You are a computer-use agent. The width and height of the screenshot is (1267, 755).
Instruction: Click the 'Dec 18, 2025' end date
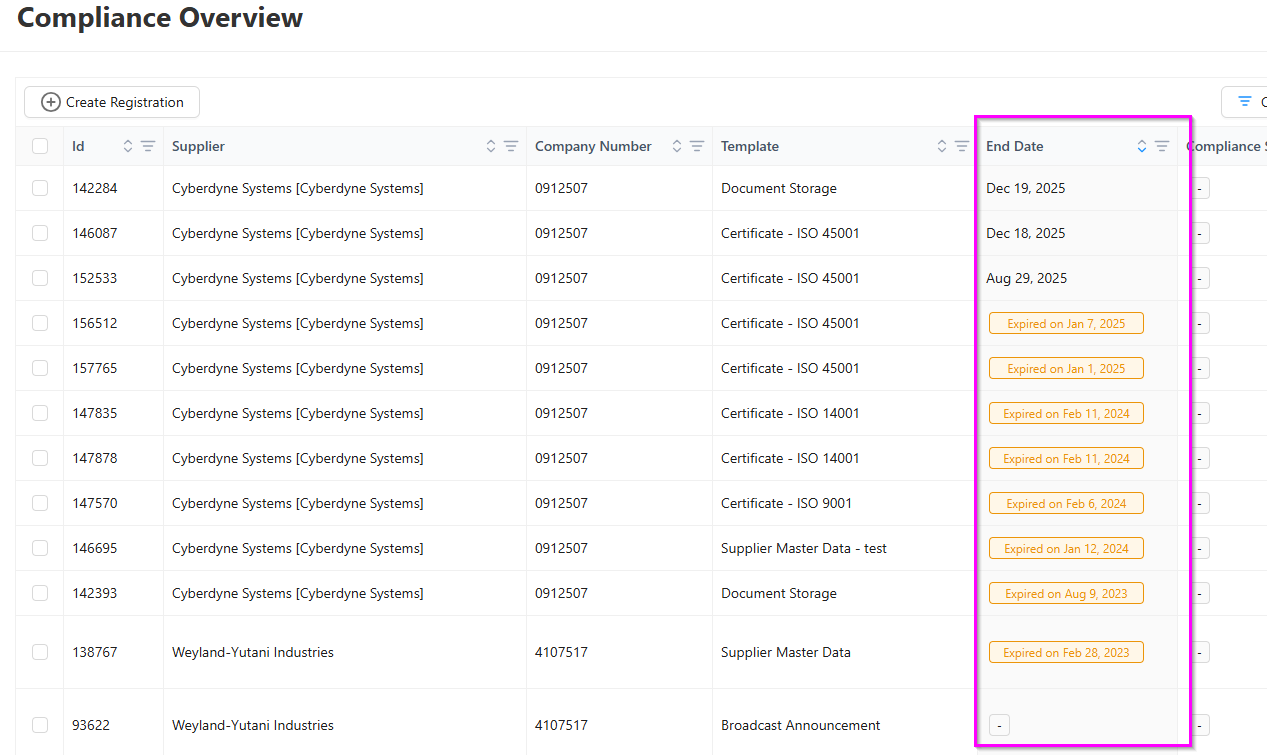[1026, 233]
